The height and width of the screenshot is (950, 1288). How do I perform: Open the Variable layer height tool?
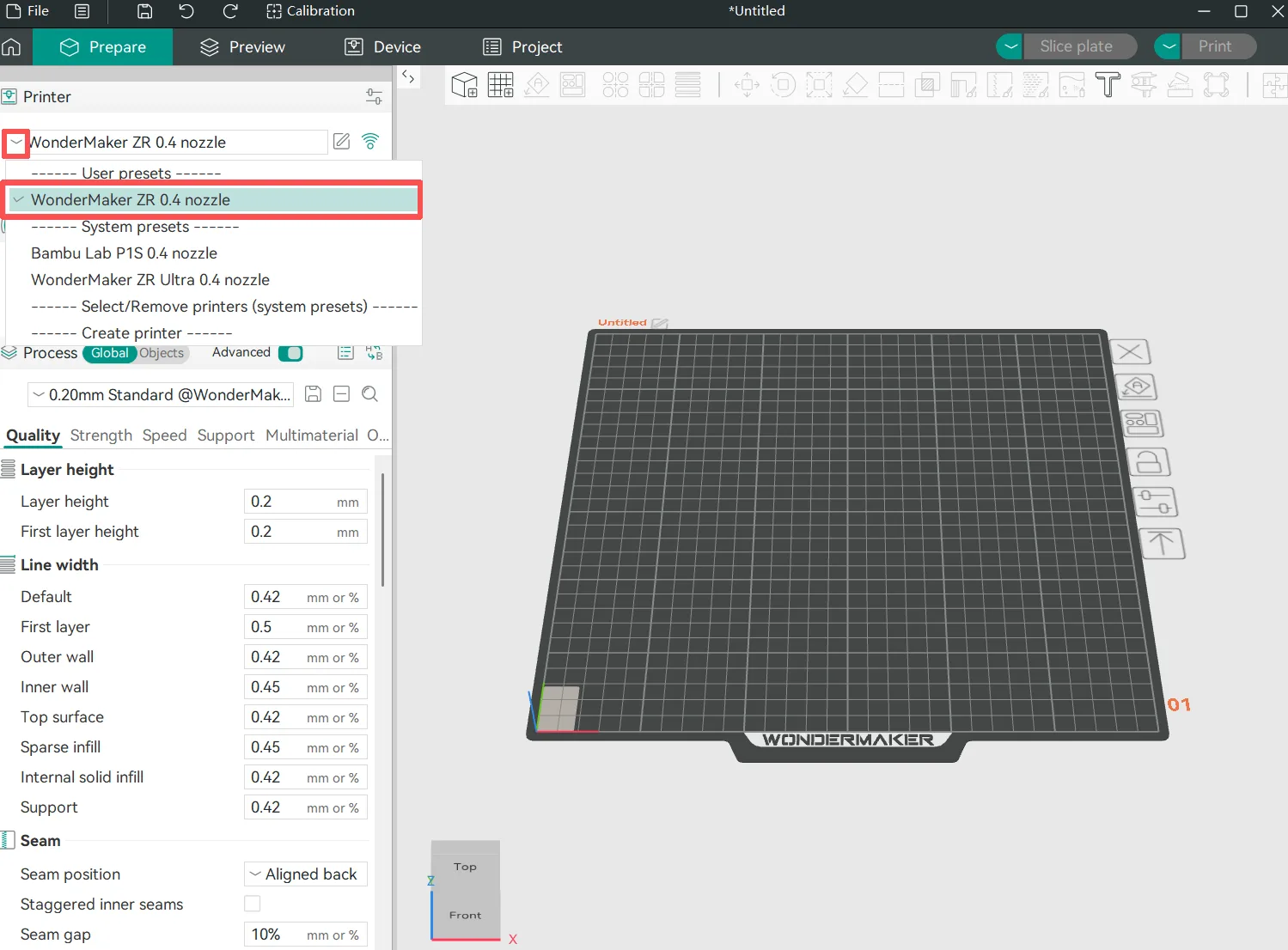click(x=688, y=84)
